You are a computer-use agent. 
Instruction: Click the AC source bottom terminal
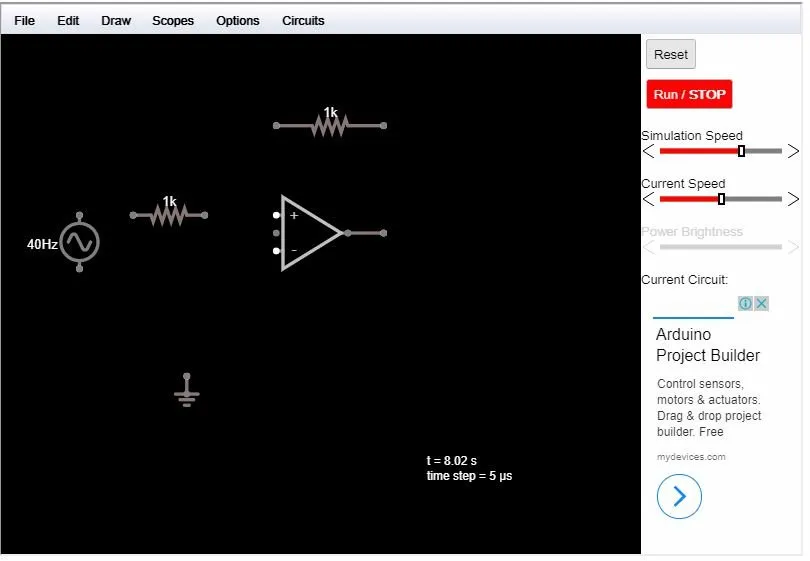[80, 269]
